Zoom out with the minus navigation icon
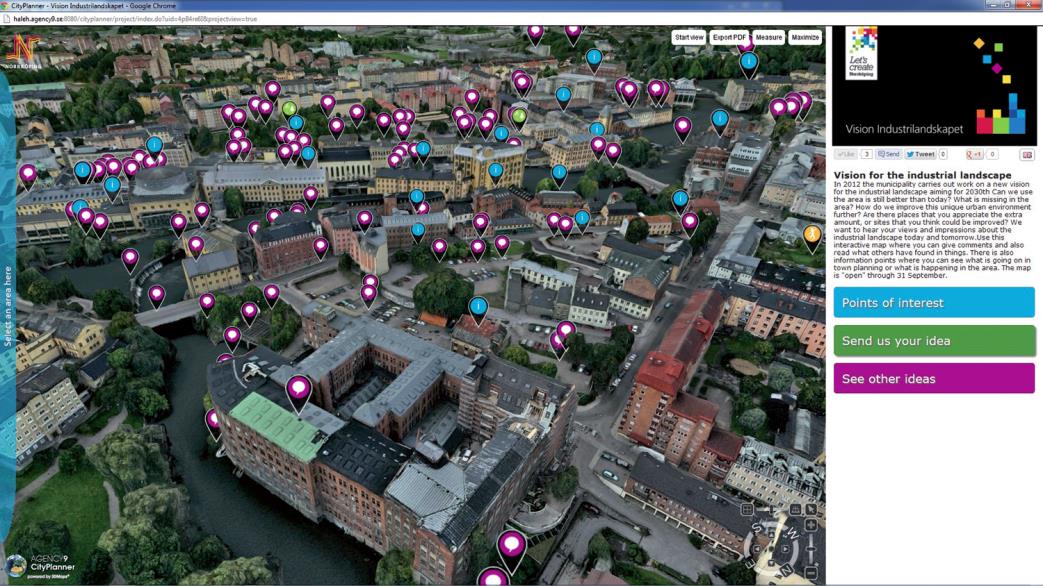 click(811, 573)
